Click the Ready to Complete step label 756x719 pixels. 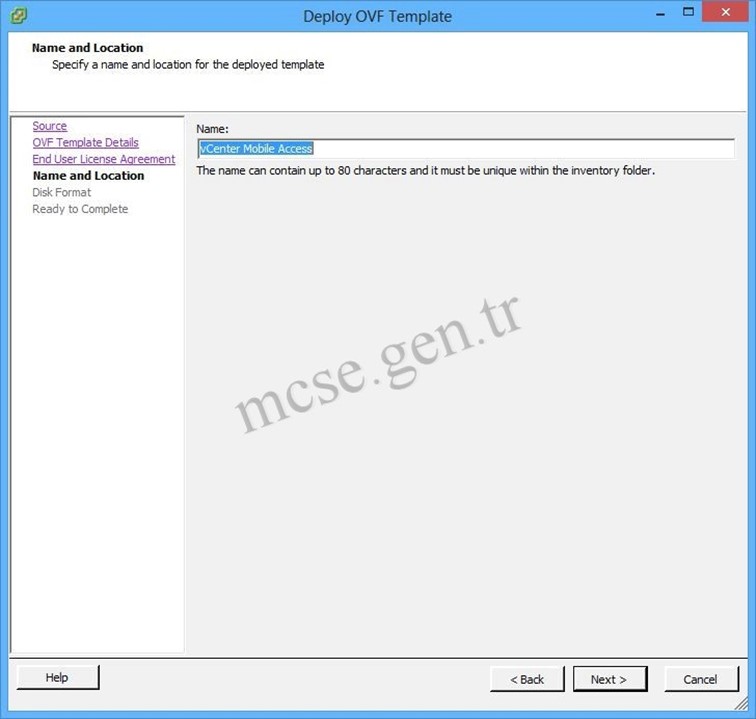[80, 209]
